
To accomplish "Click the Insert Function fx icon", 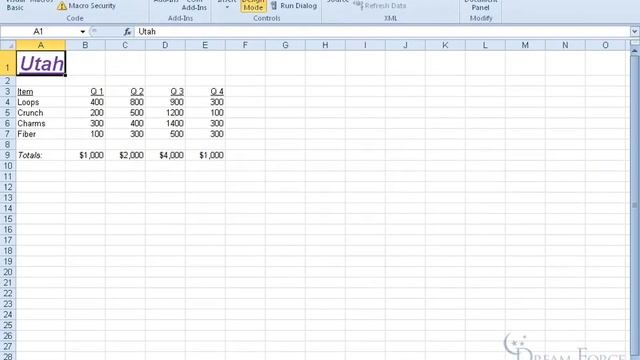I will pyautogui.click(x=127, y=31).
